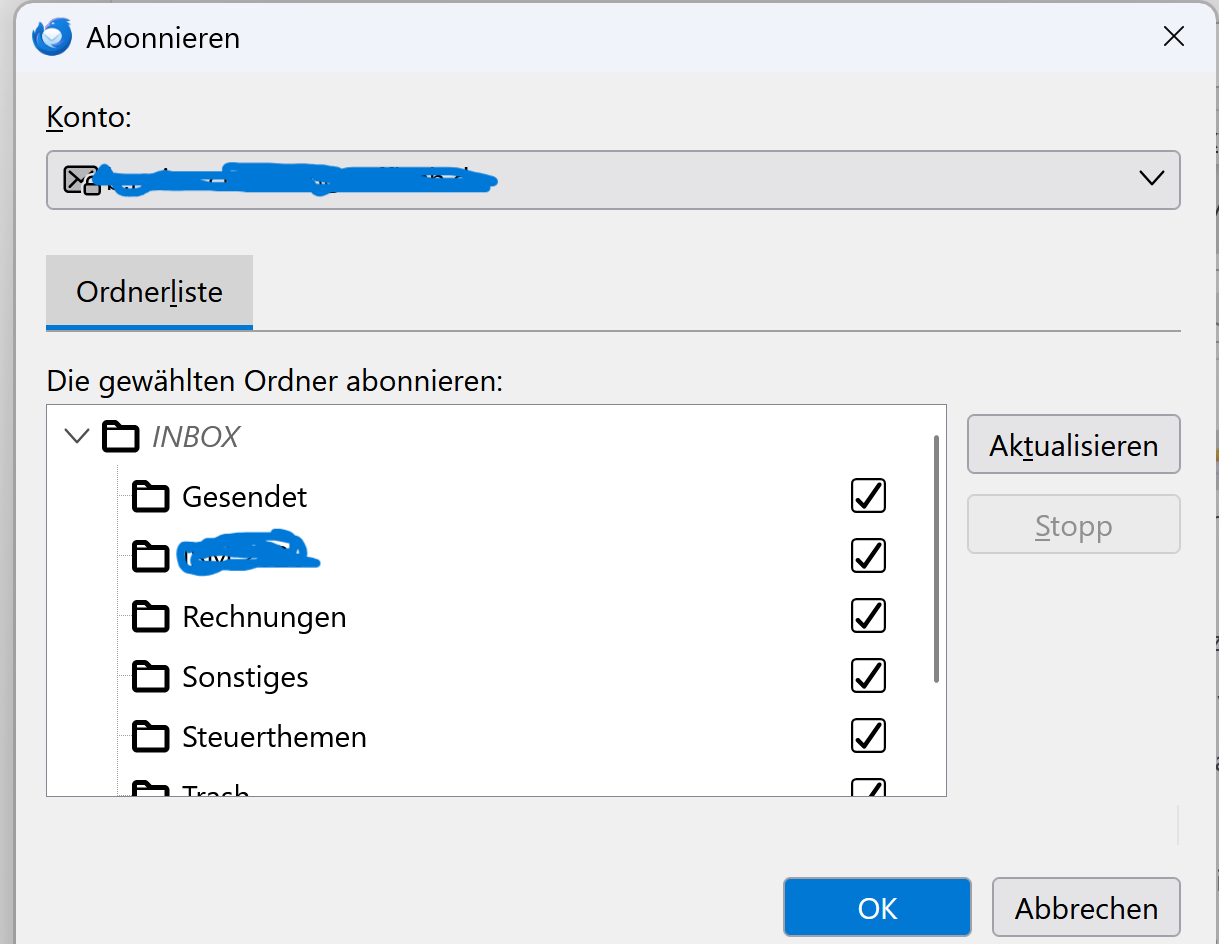Viewport: 1219px width, 944px height.
Task: Click the mail account icon in Konto field
Action: [x=81, y=180]
